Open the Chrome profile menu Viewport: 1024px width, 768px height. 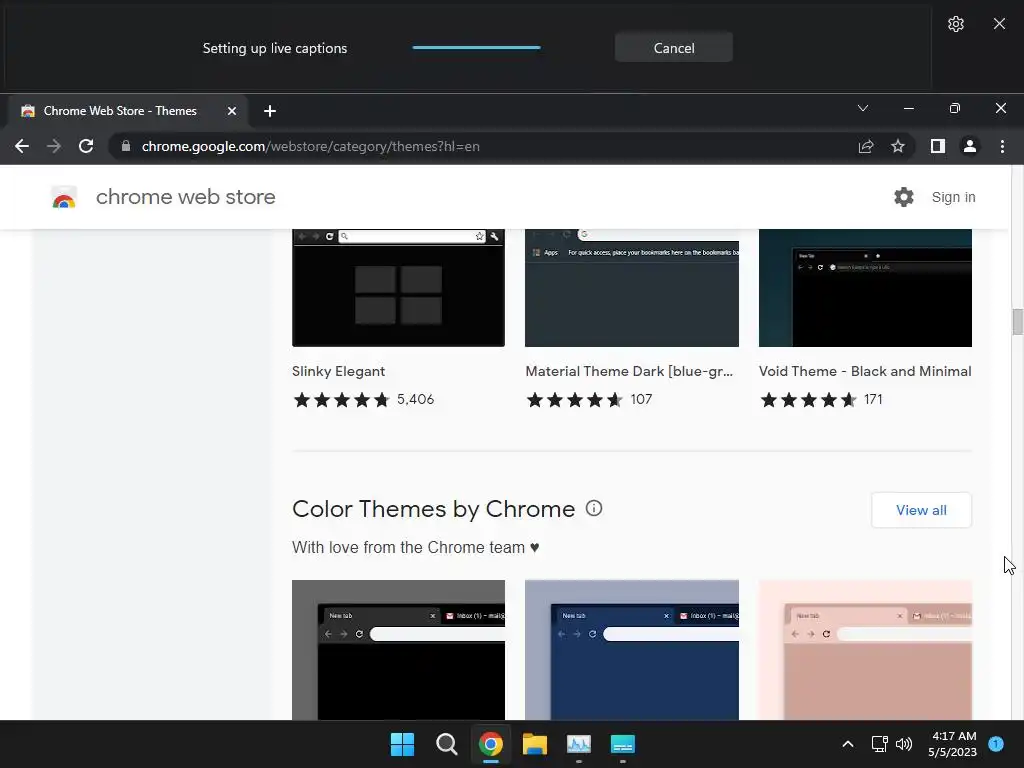pos(970,146)
